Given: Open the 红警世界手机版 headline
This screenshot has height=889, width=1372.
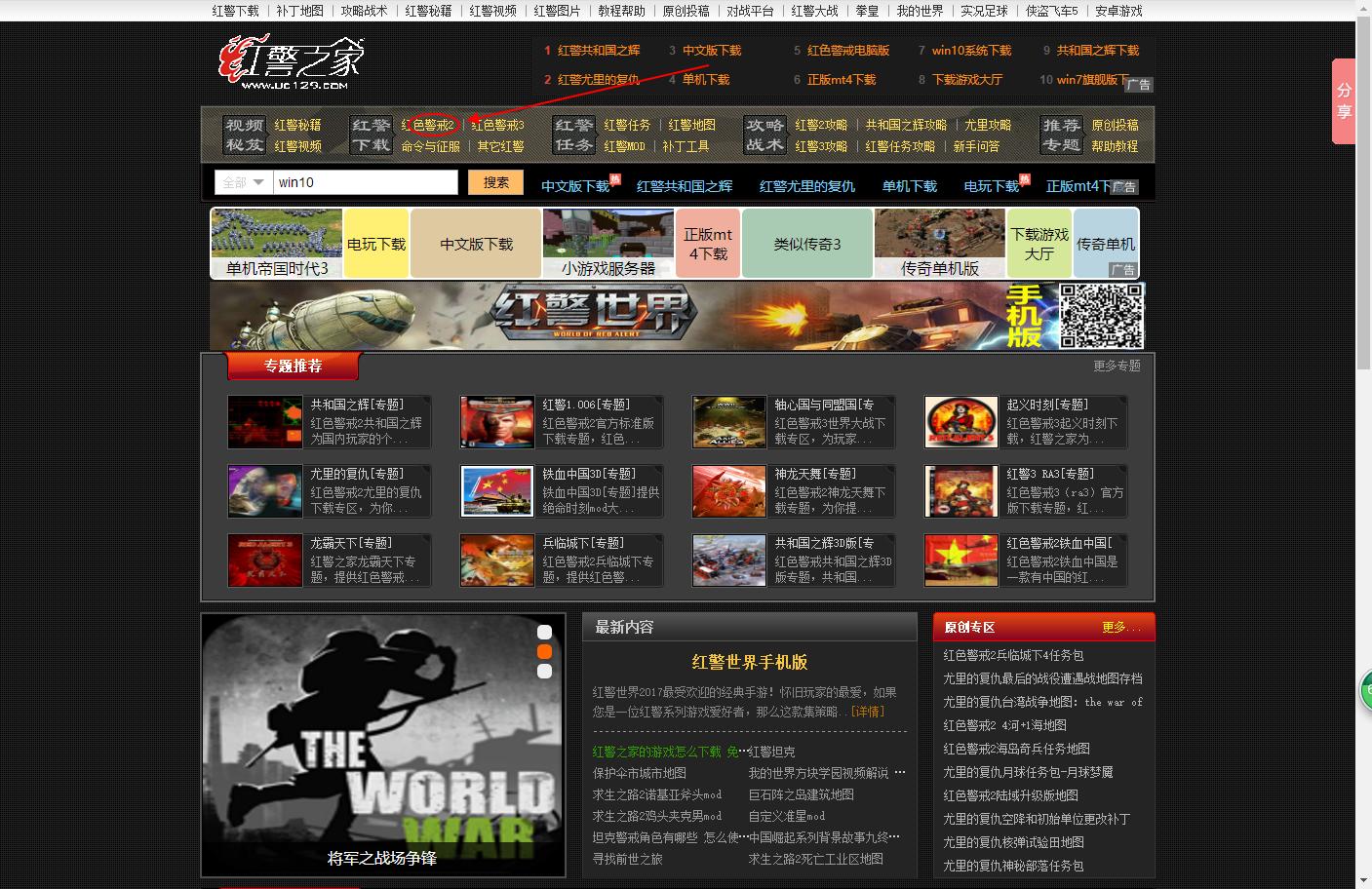Looking at the screenshot, I should coord(750,662).
